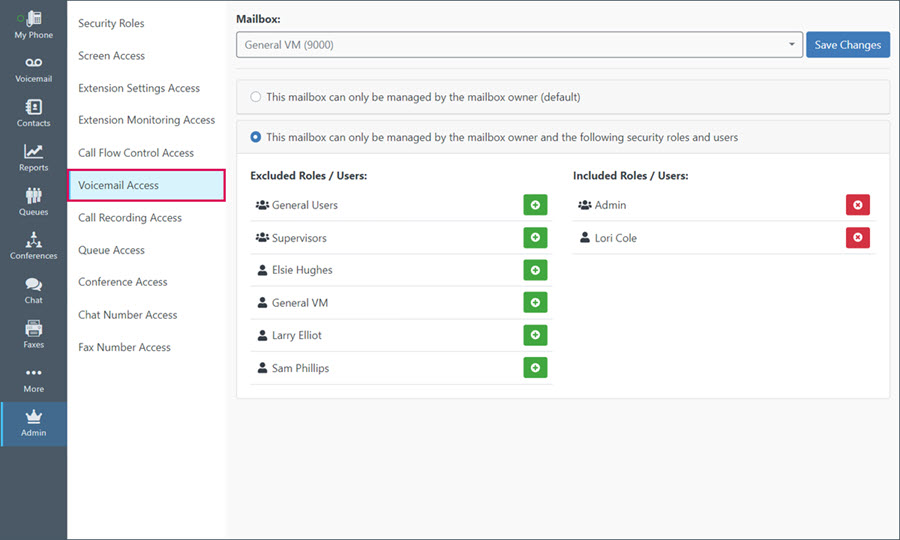Select mailbox owner only (default) radio option

tap(255, 97)
